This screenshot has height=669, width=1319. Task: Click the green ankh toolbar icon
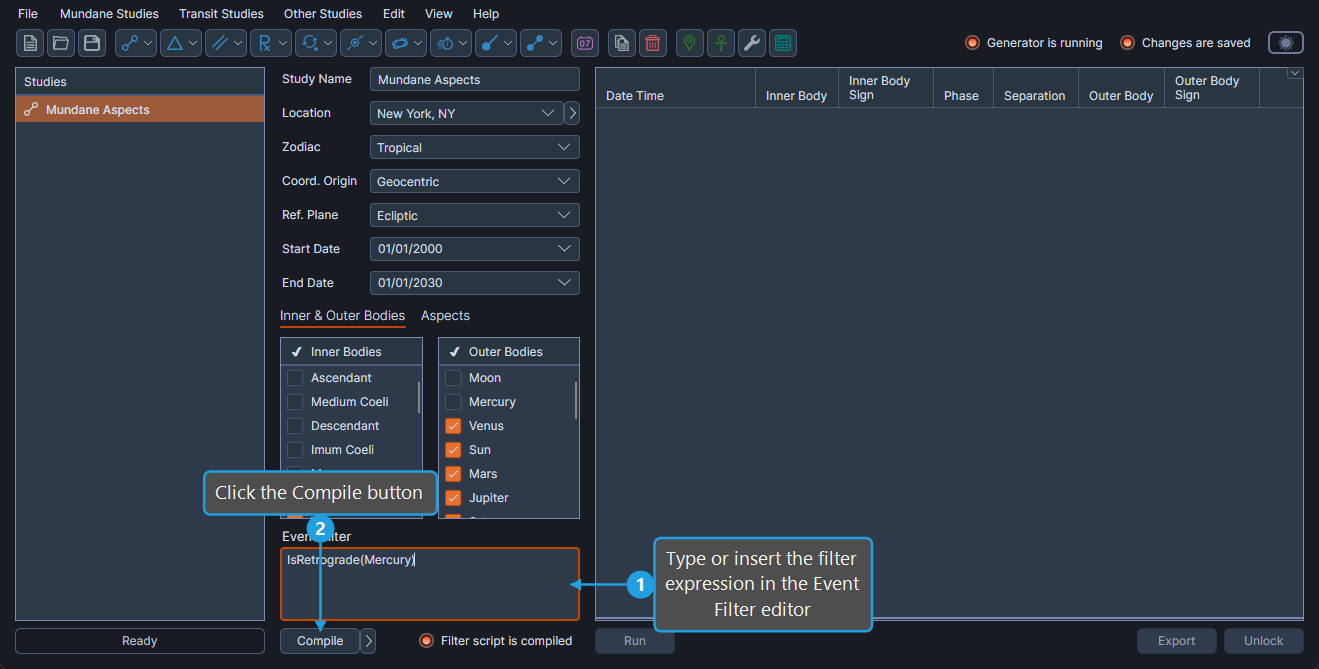coord(721,43)
